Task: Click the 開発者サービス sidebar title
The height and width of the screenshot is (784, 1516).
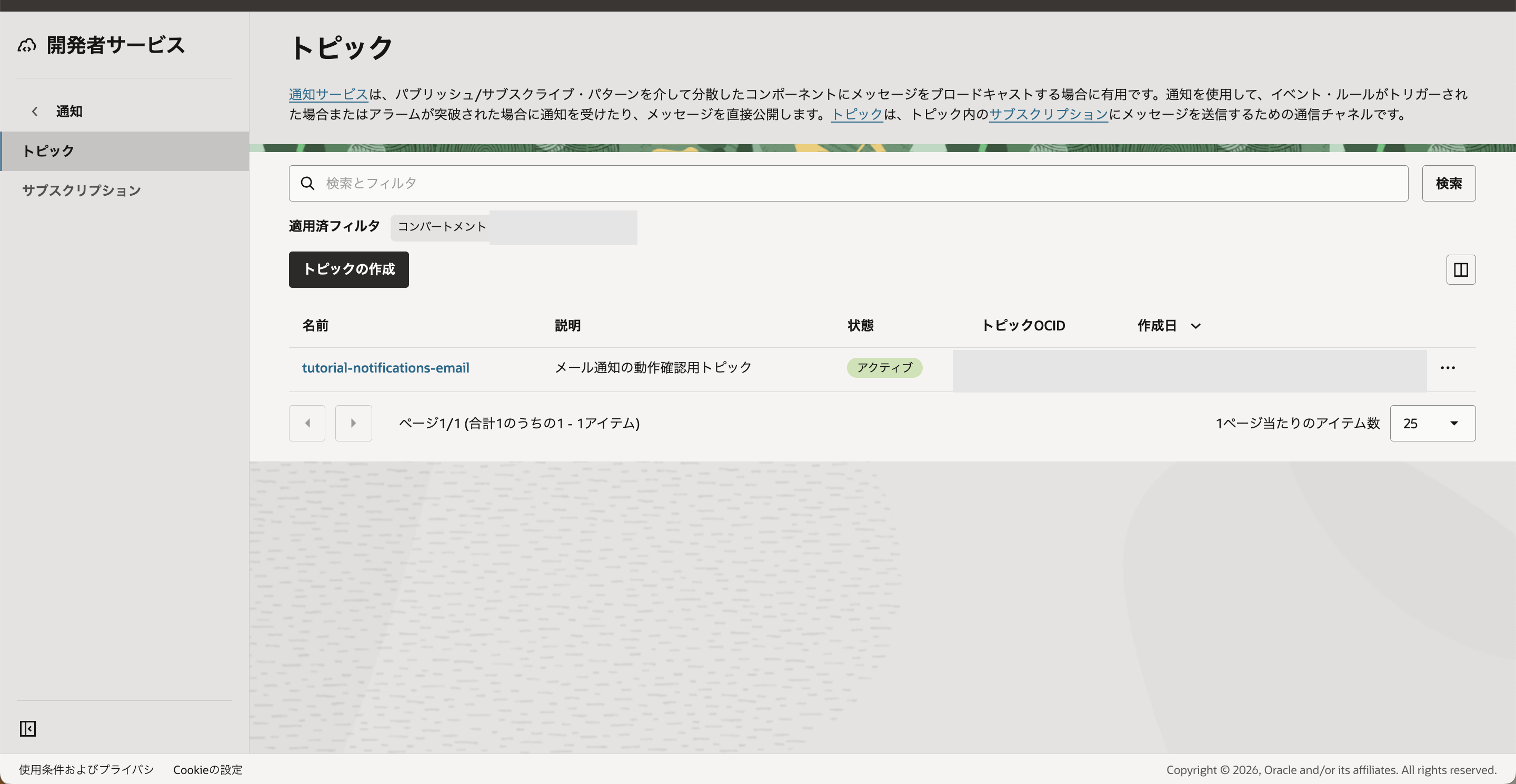Action: 116,45
